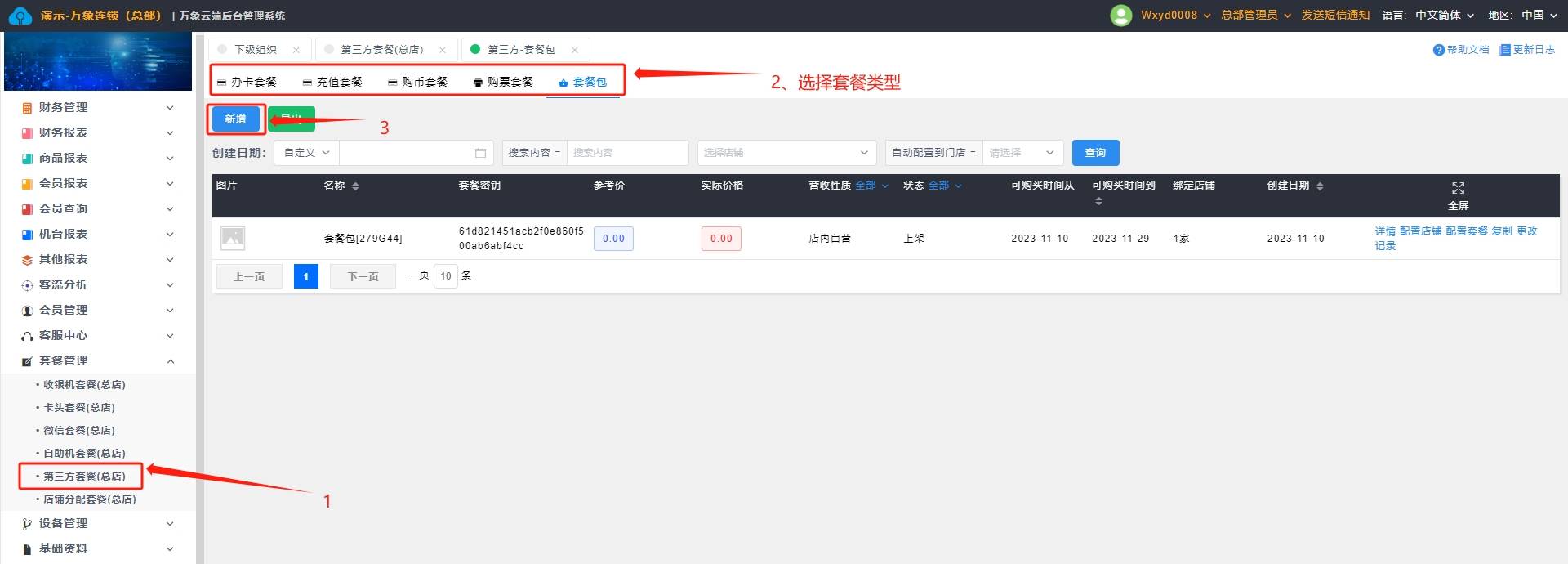Open the 中文简体 language dropdown

point(1445,16)
